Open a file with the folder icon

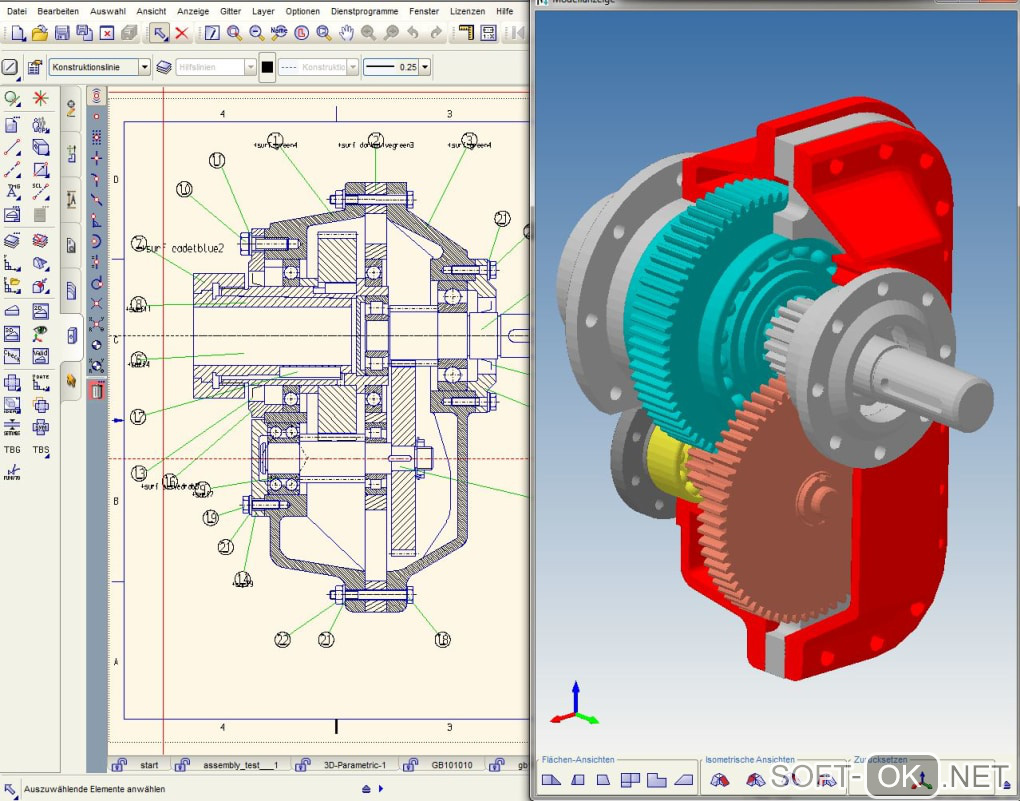(x=39, y=33)
